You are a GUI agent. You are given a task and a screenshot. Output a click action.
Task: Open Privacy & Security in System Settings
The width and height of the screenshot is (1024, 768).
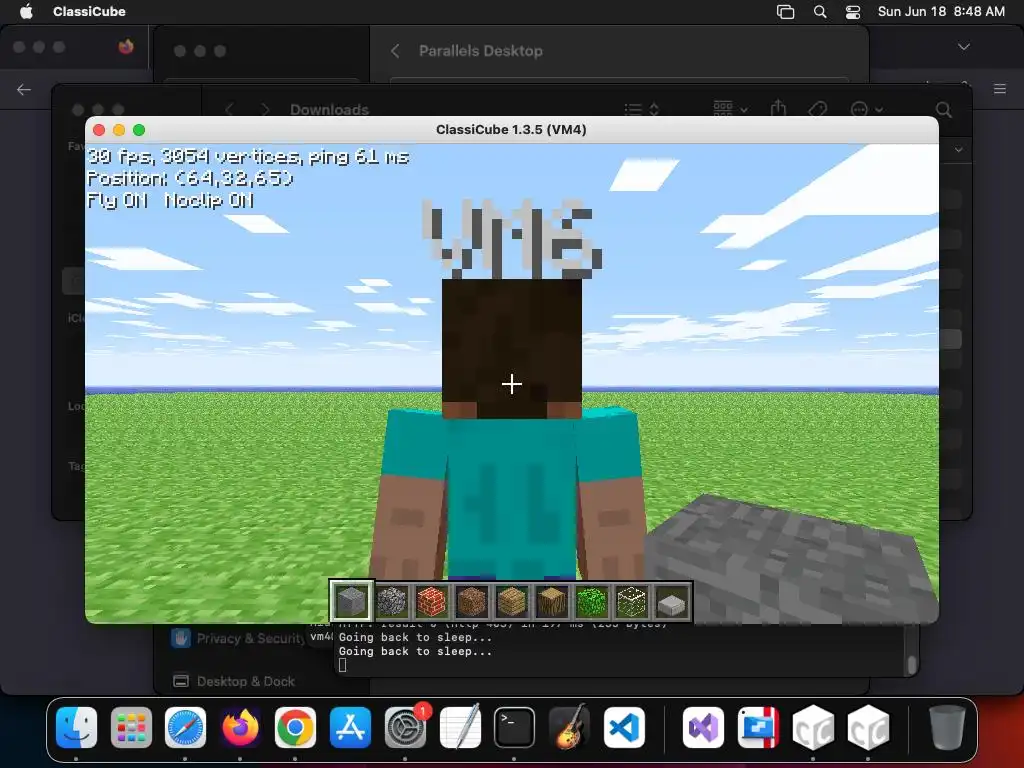pos(238,638)
